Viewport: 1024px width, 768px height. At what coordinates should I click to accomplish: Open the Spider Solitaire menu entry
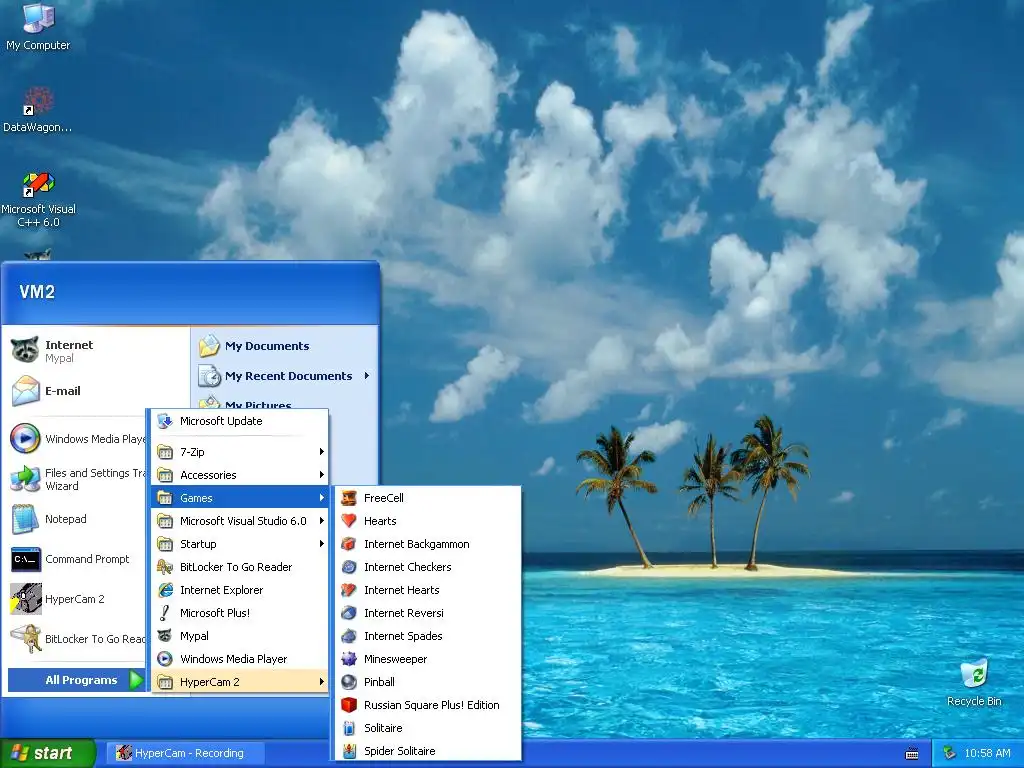tap(428, 751)
